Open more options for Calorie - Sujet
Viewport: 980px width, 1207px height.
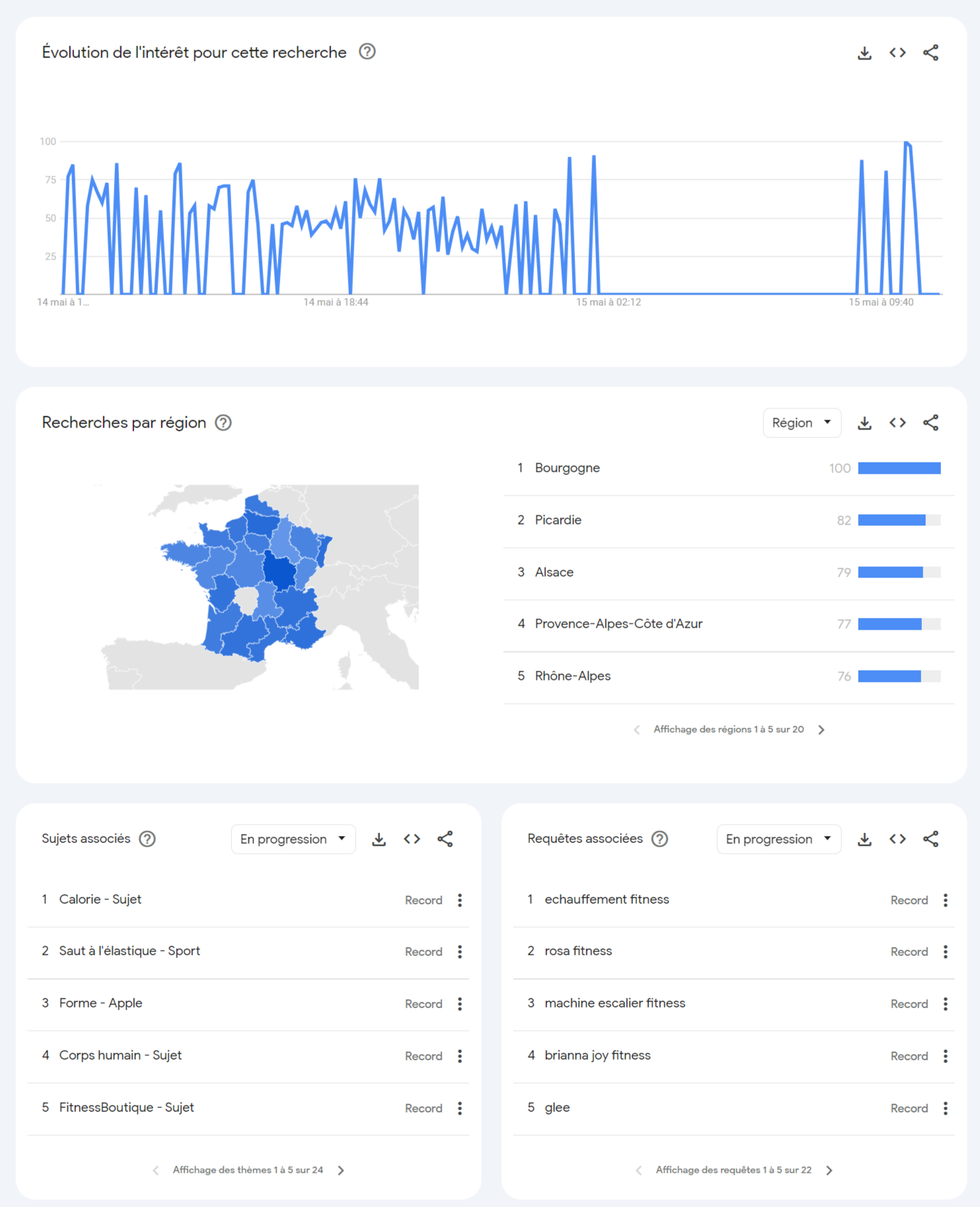coord(460,900)
